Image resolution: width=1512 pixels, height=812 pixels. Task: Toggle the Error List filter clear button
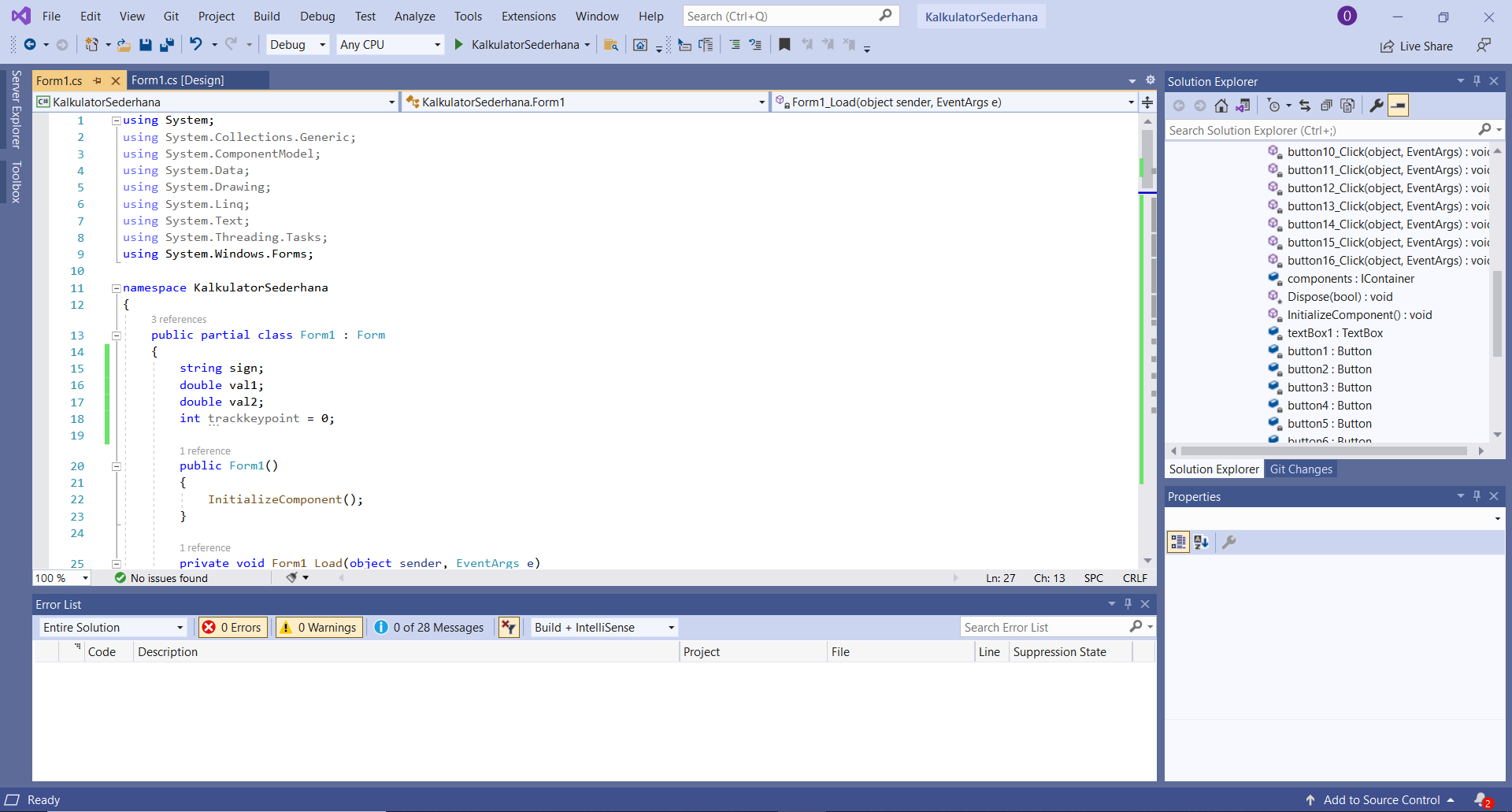(509, 628)
